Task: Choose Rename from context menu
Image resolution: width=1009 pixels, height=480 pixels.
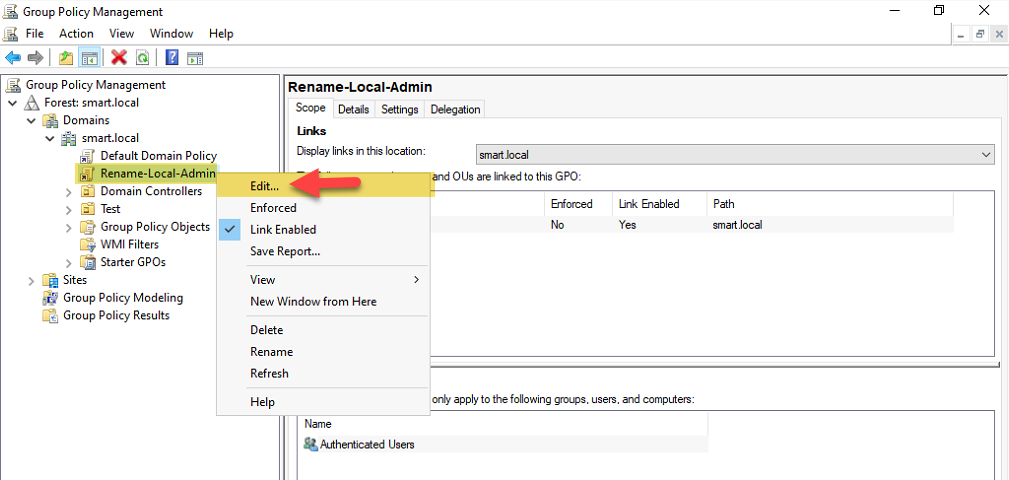Action: coord(323,352)
